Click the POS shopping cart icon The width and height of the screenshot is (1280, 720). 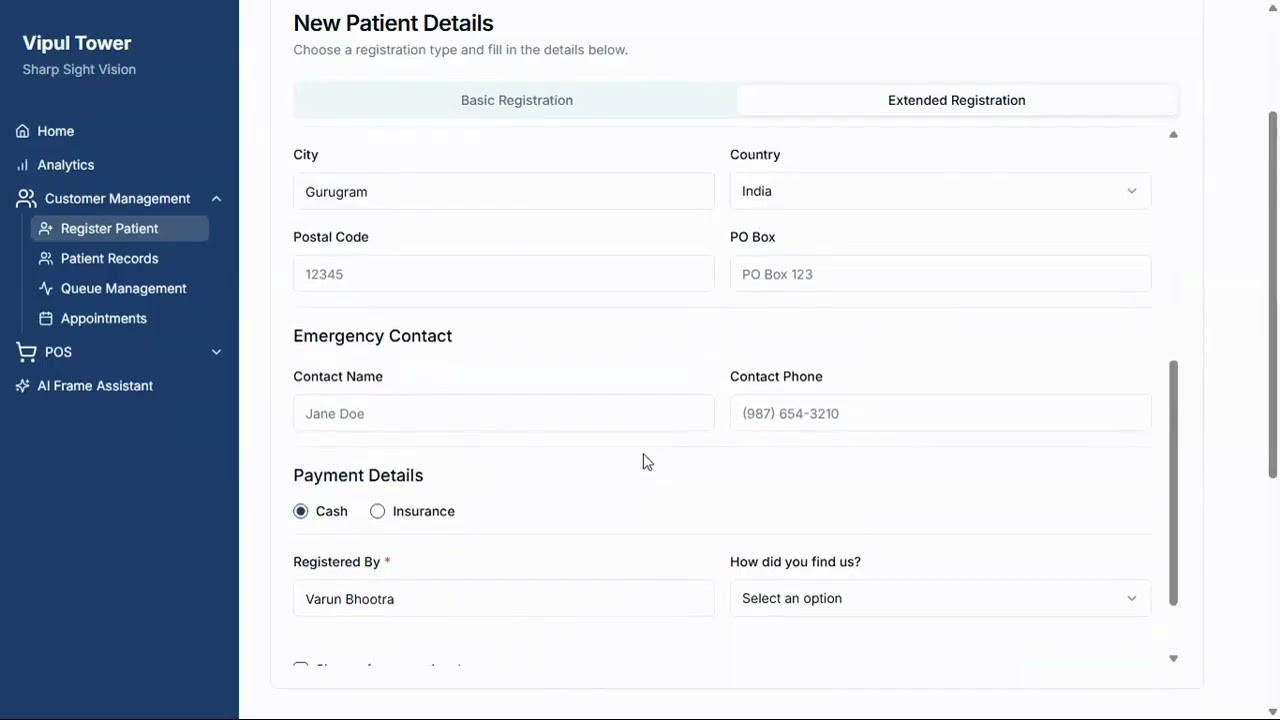coord(26,352)
